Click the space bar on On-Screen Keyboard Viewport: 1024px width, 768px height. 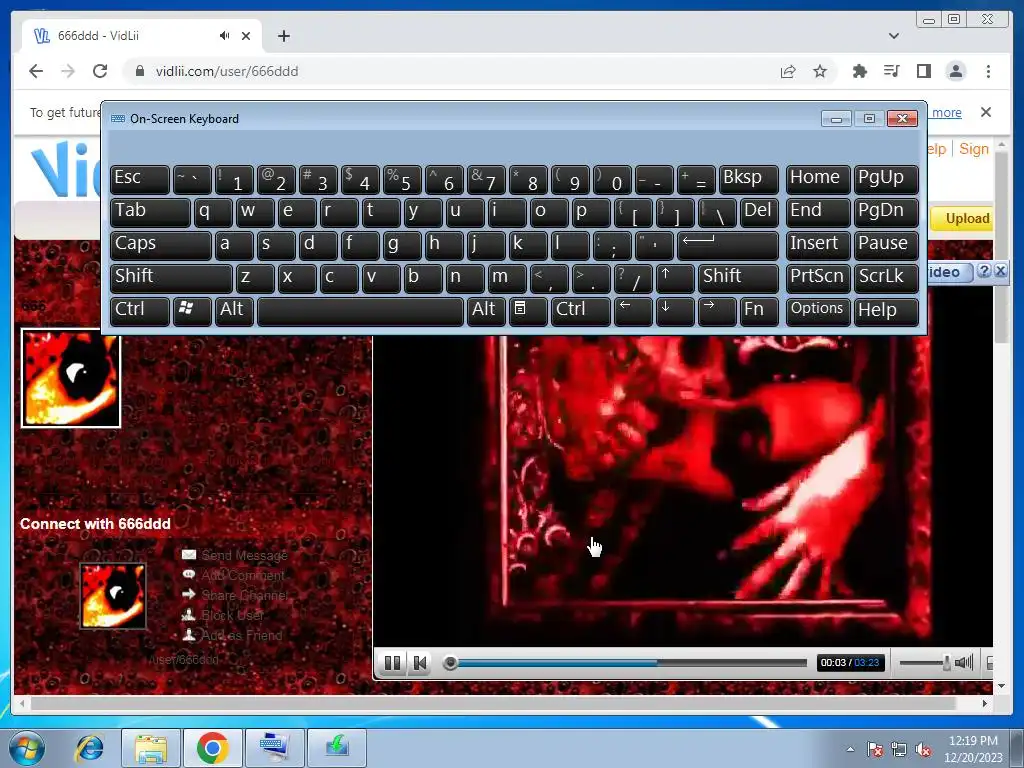click(360, 311)
